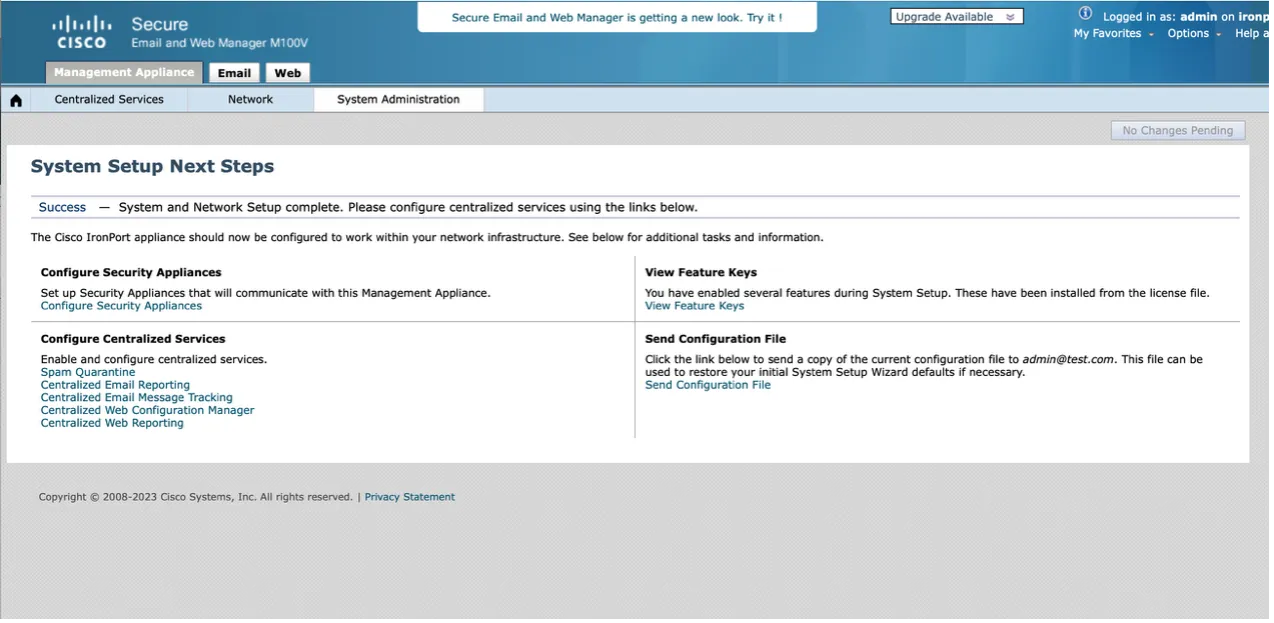
Task: Open the Spam Quarantine link
Action: [x=88, y=372]
